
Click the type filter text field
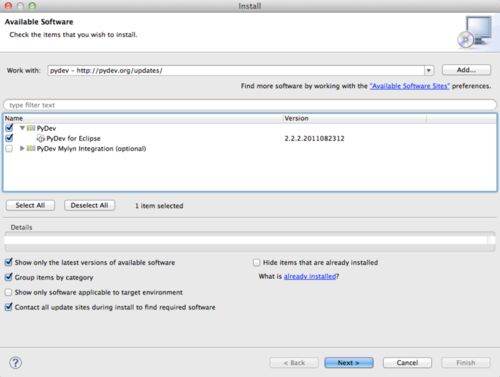pos(250,105)
